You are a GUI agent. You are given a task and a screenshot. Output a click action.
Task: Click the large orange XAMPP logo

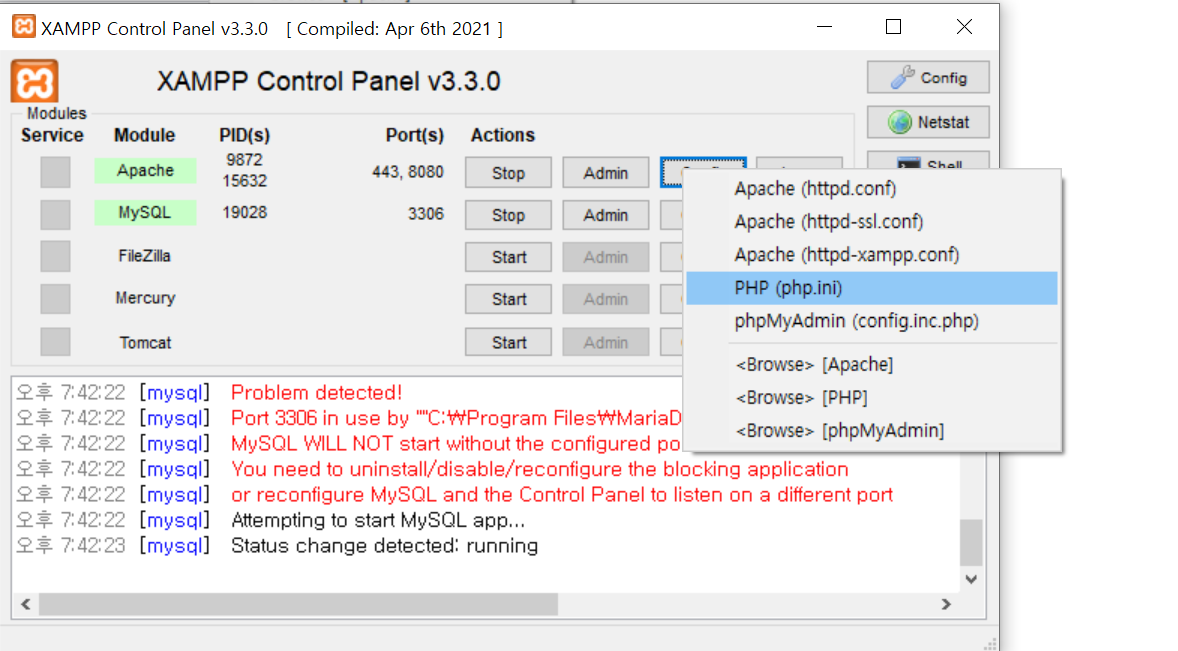pyautogui.click(x=35, y=81)
